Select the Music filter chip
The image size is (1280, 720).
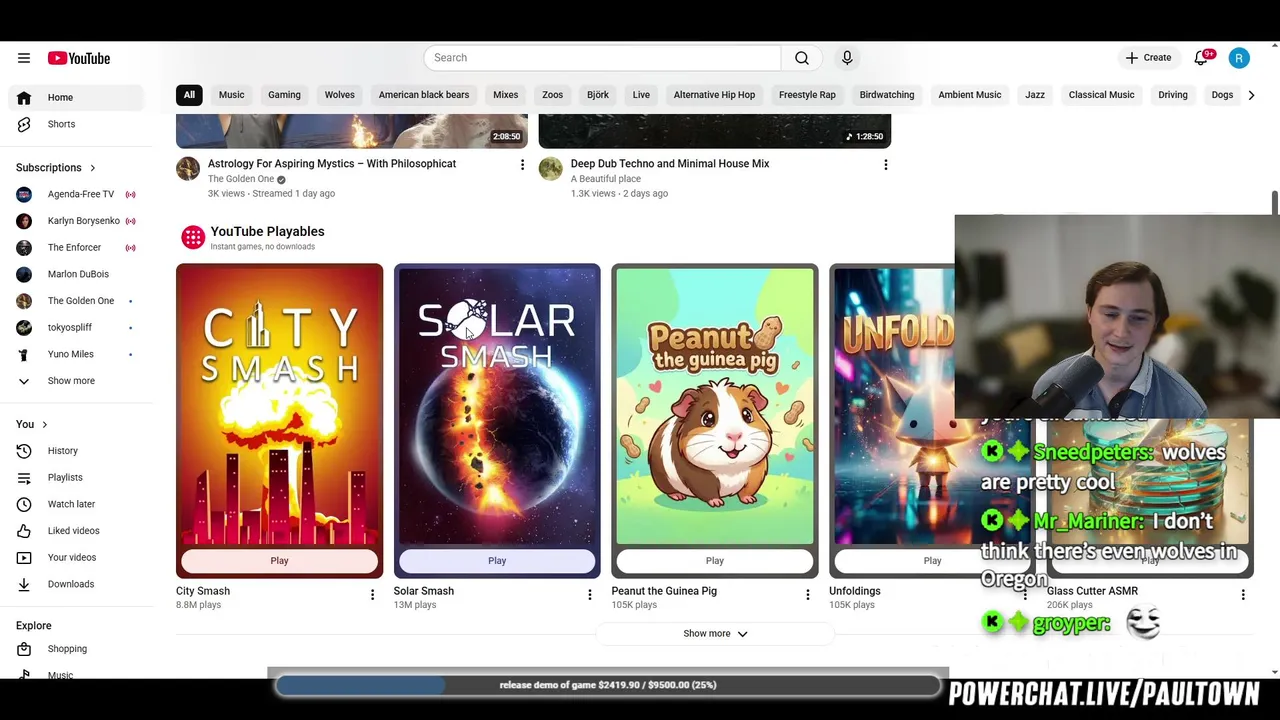pyautogui.click(x=231, y=95)
